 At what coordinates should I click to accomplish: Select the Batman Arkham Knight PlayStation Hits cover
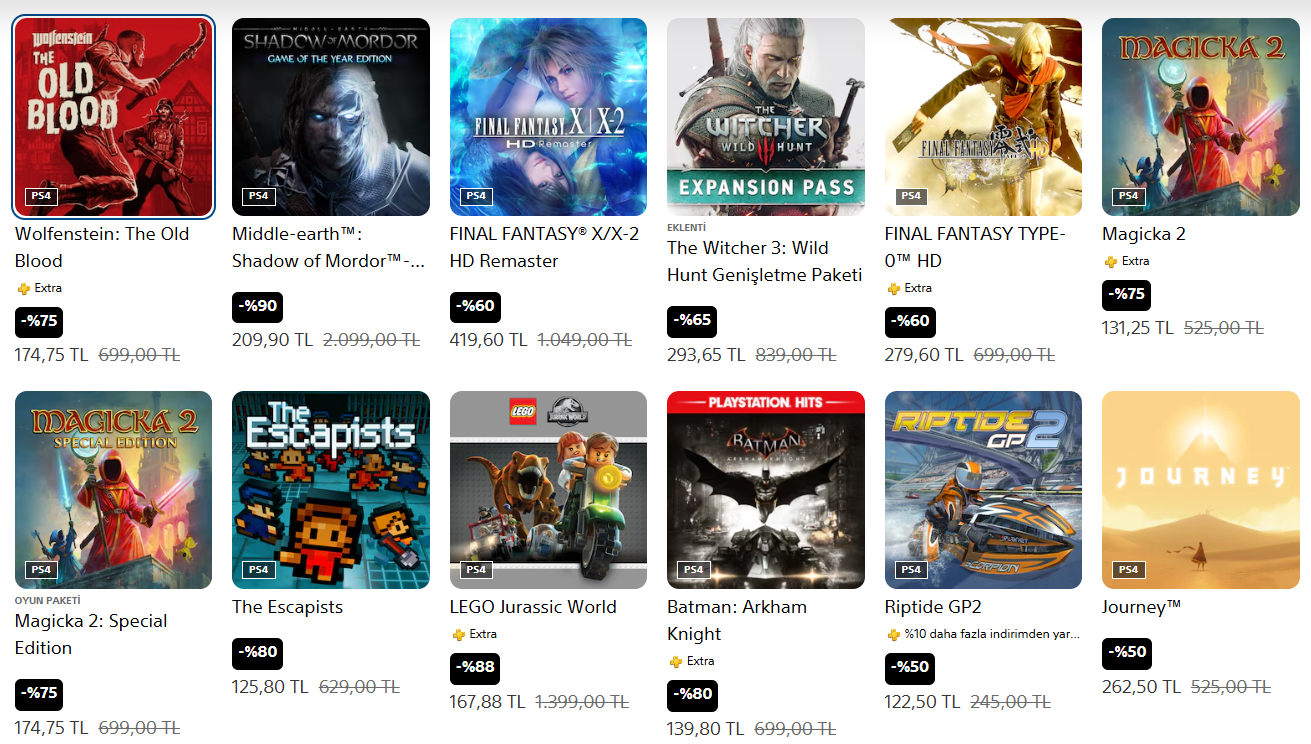pos(766,490)
